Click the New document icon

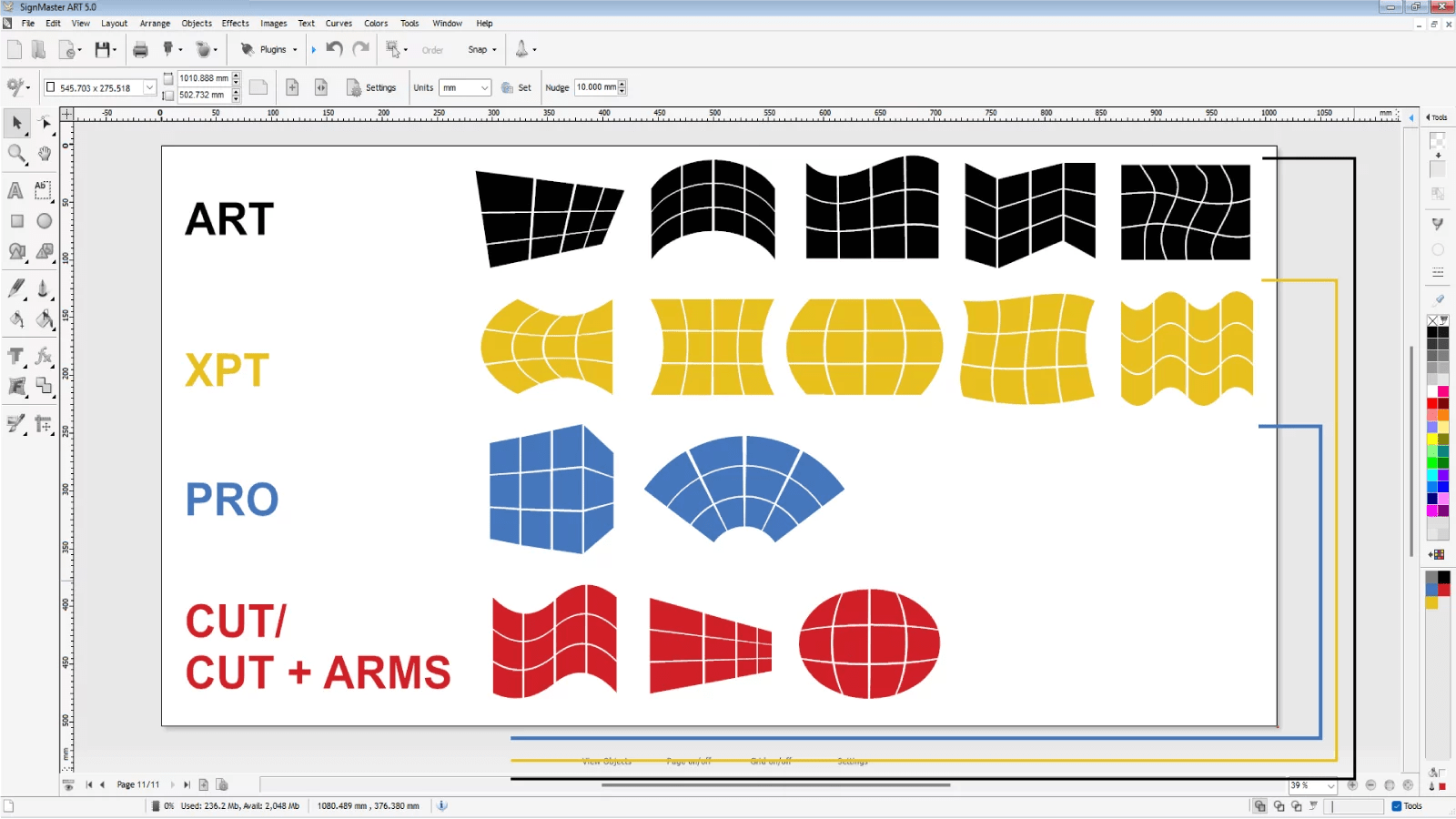[15, 49]
